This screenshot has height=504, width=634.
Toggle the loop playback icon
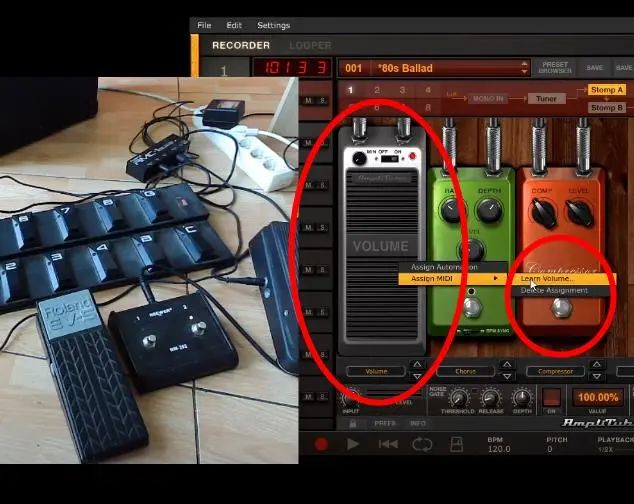point(422,444)
